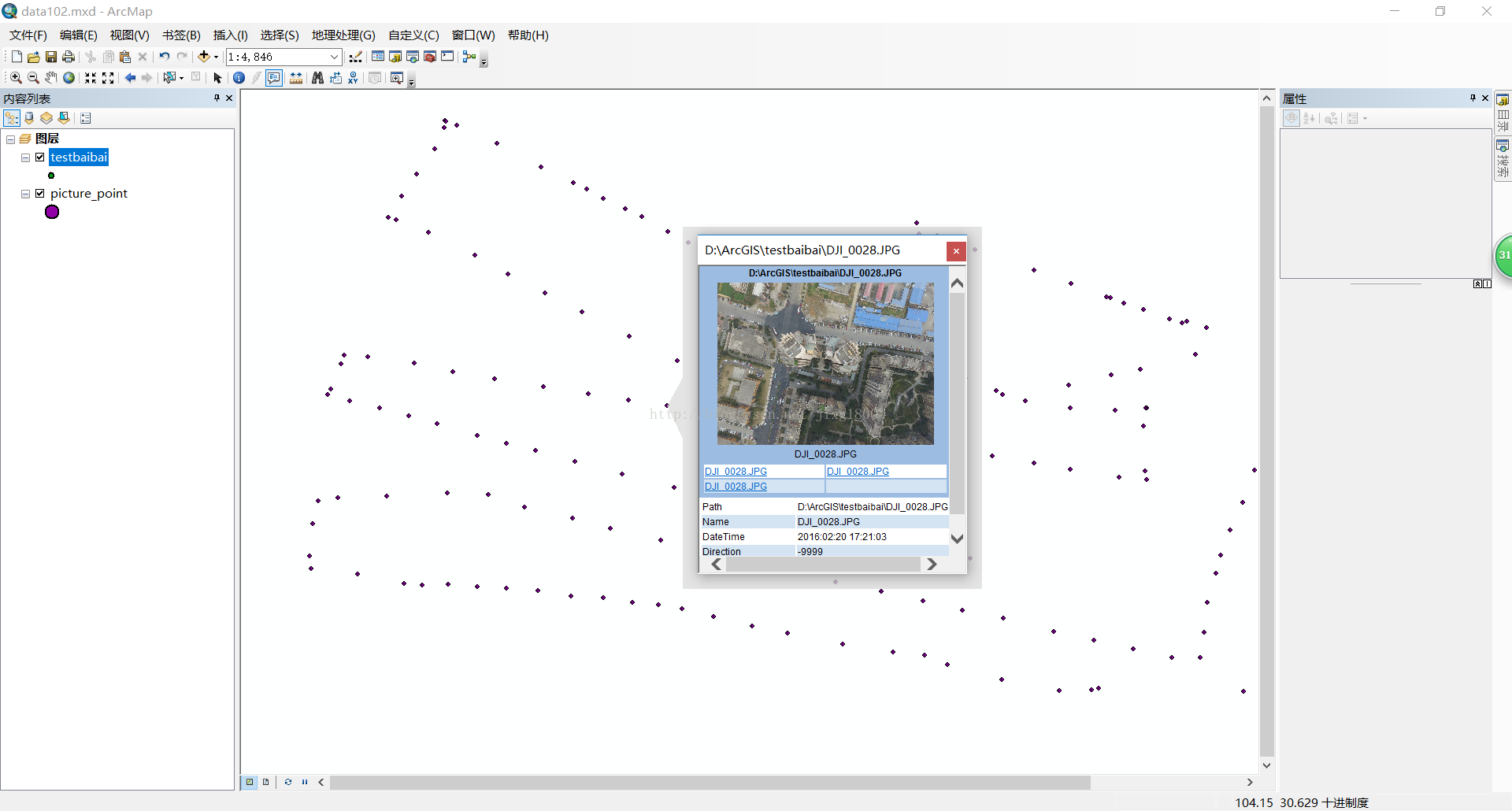Open the map scale dropdown
Viewport: 1512px width, 811px height.
(x=334, y=57)
